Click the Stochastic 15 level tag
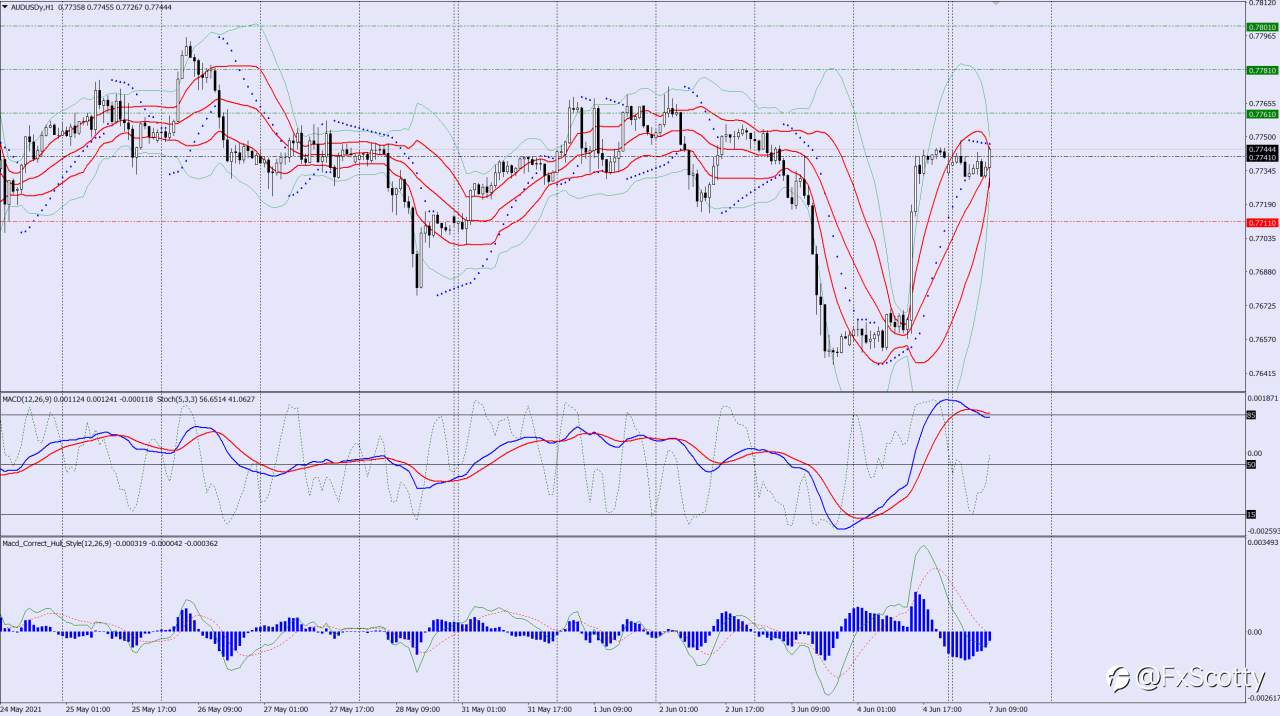This screenshot has height=716, width=1280. (x=1251, y=514)
